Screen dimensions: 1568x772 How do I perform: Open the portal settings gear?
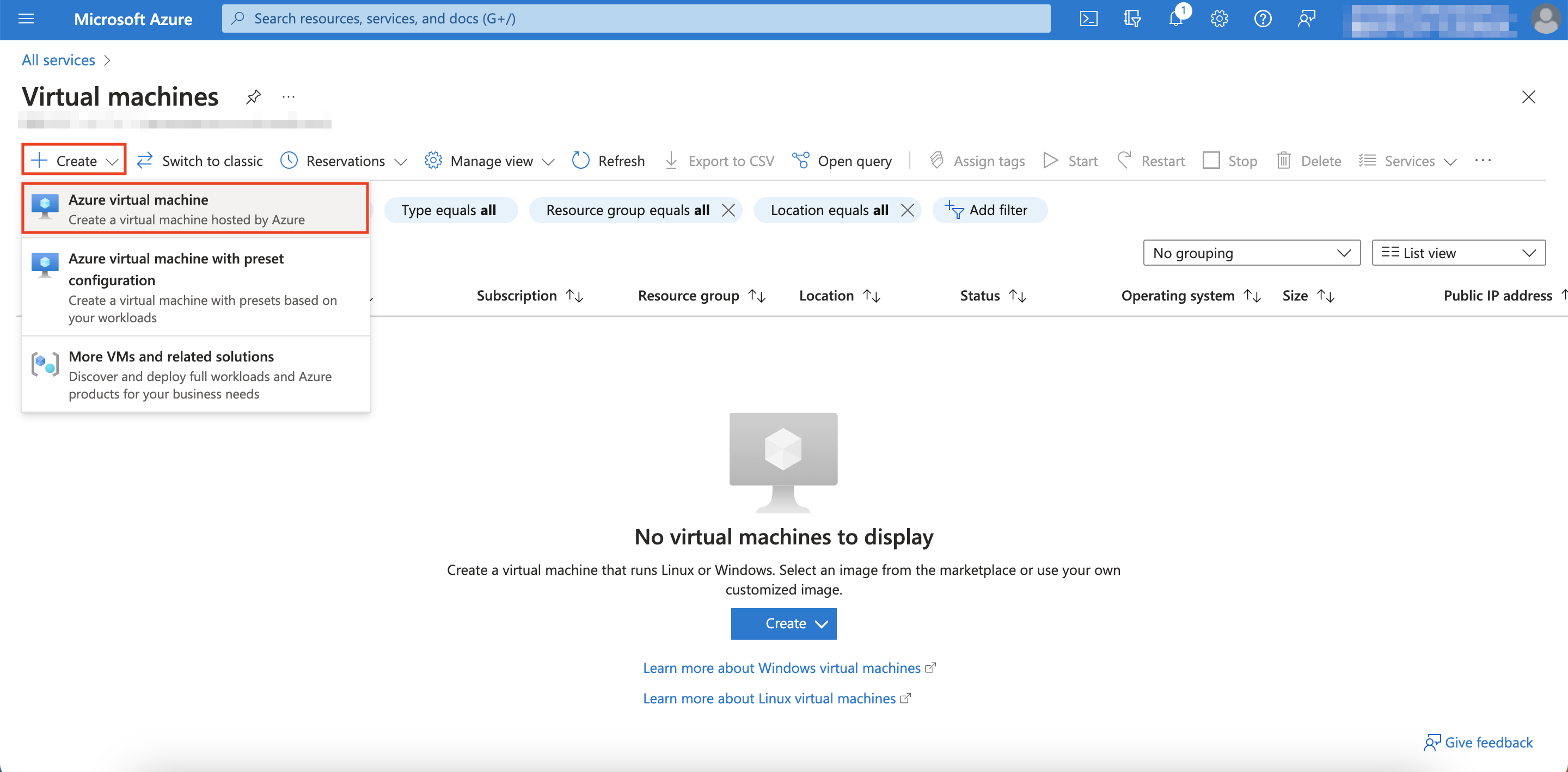pyautogui.click(x=1219, y=19)
